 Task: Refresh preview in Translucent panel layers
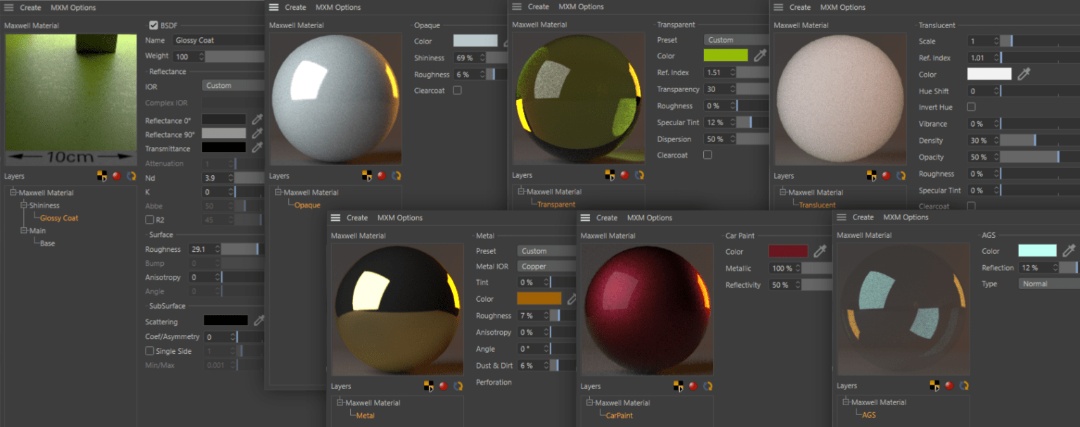click(900, 176)
